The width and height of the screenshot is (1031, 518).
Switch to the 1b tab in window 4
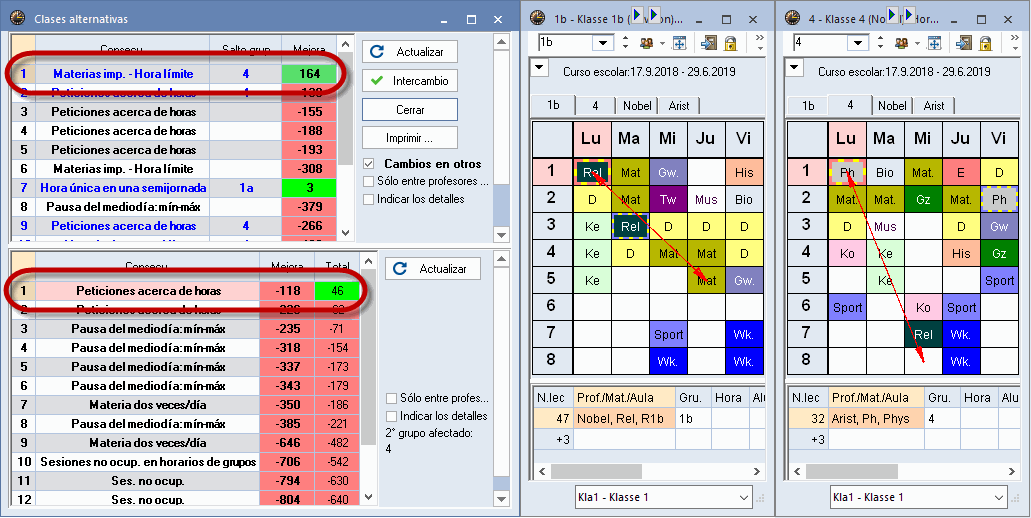[807, 106]
